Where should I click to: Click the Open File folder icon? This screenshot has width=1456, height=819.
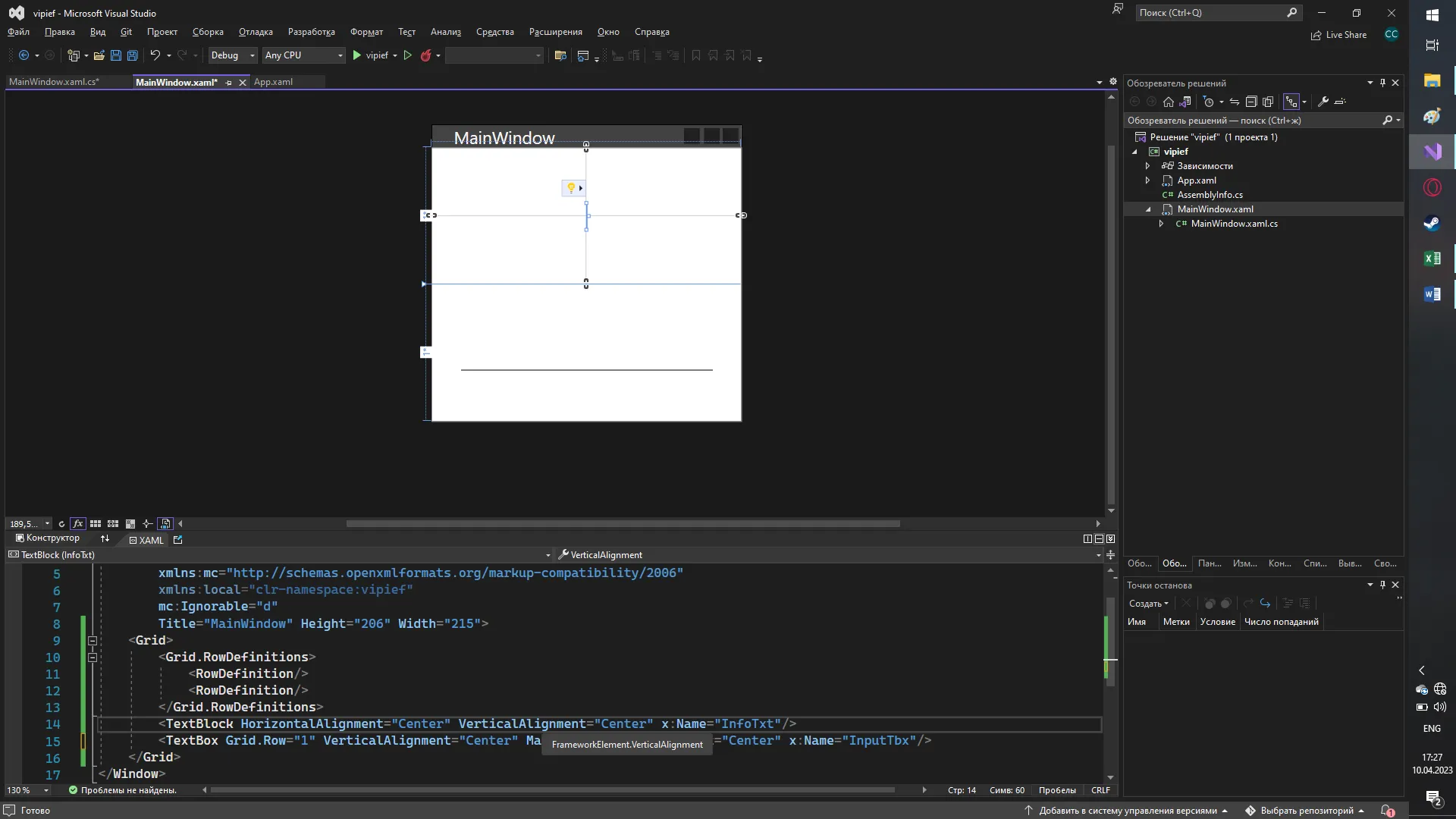[99, 55]
